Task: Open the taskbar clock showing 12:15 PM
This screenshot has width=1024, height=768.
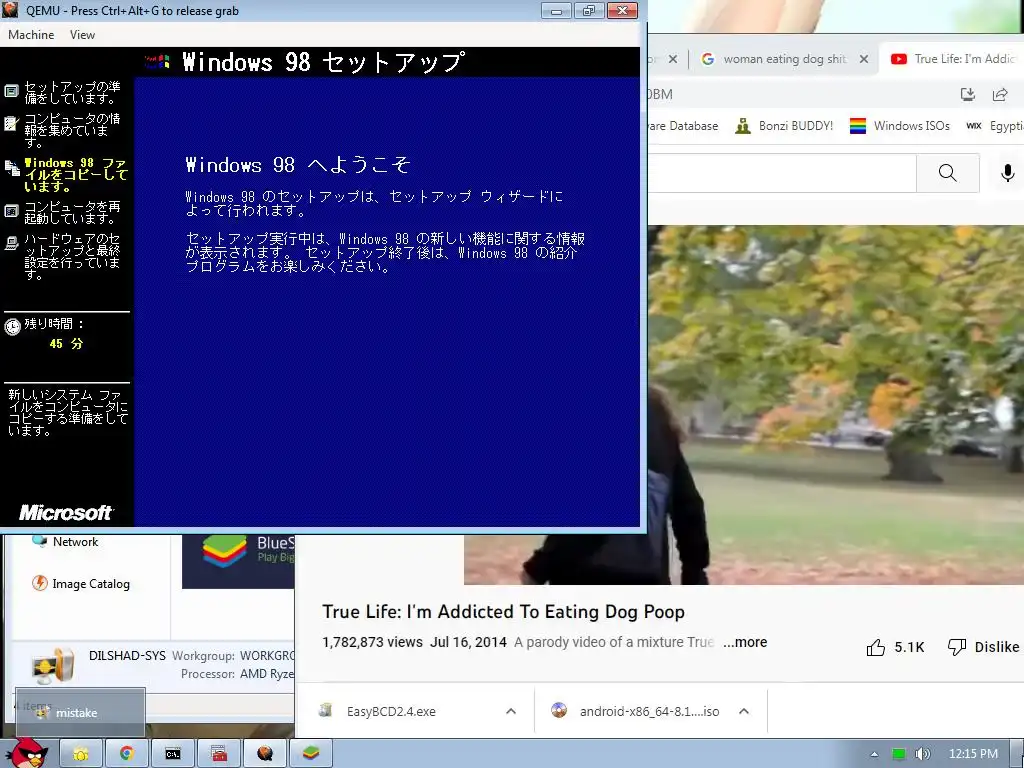Action: click(973, 754)
